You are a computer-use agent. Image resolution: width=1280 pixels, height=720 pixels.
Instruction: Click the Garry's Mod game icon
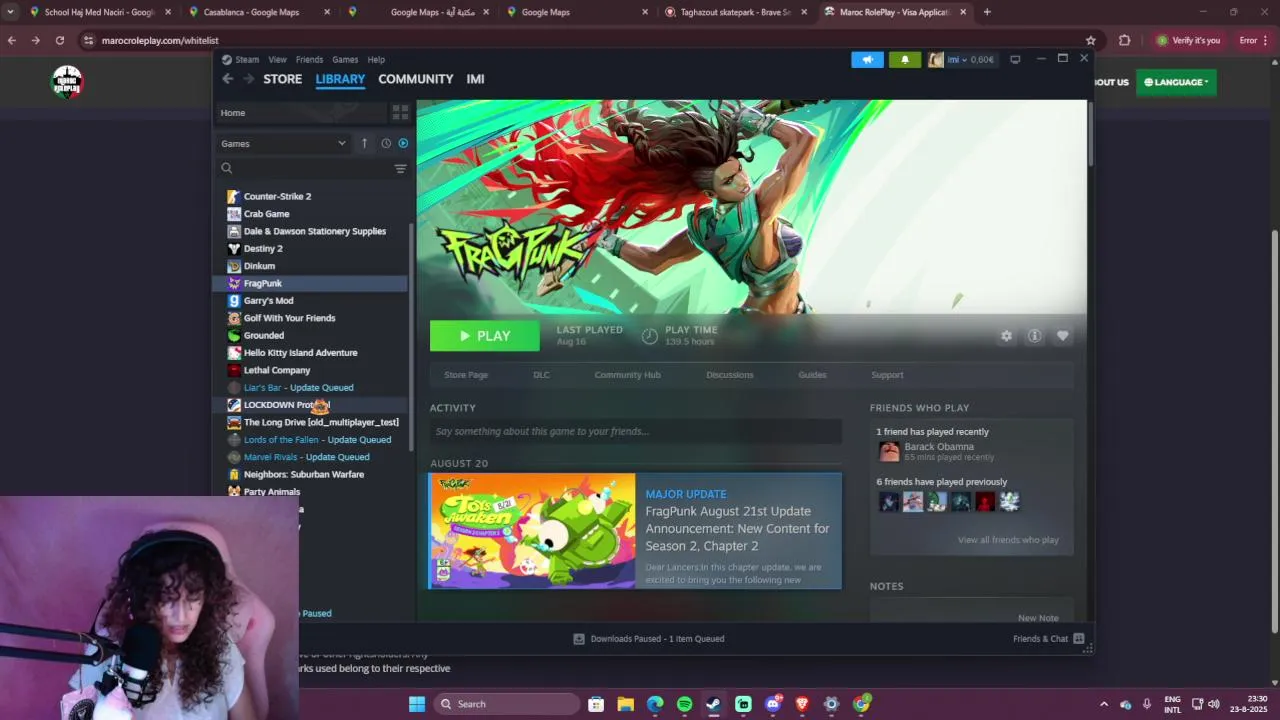[x=234, y=300]
